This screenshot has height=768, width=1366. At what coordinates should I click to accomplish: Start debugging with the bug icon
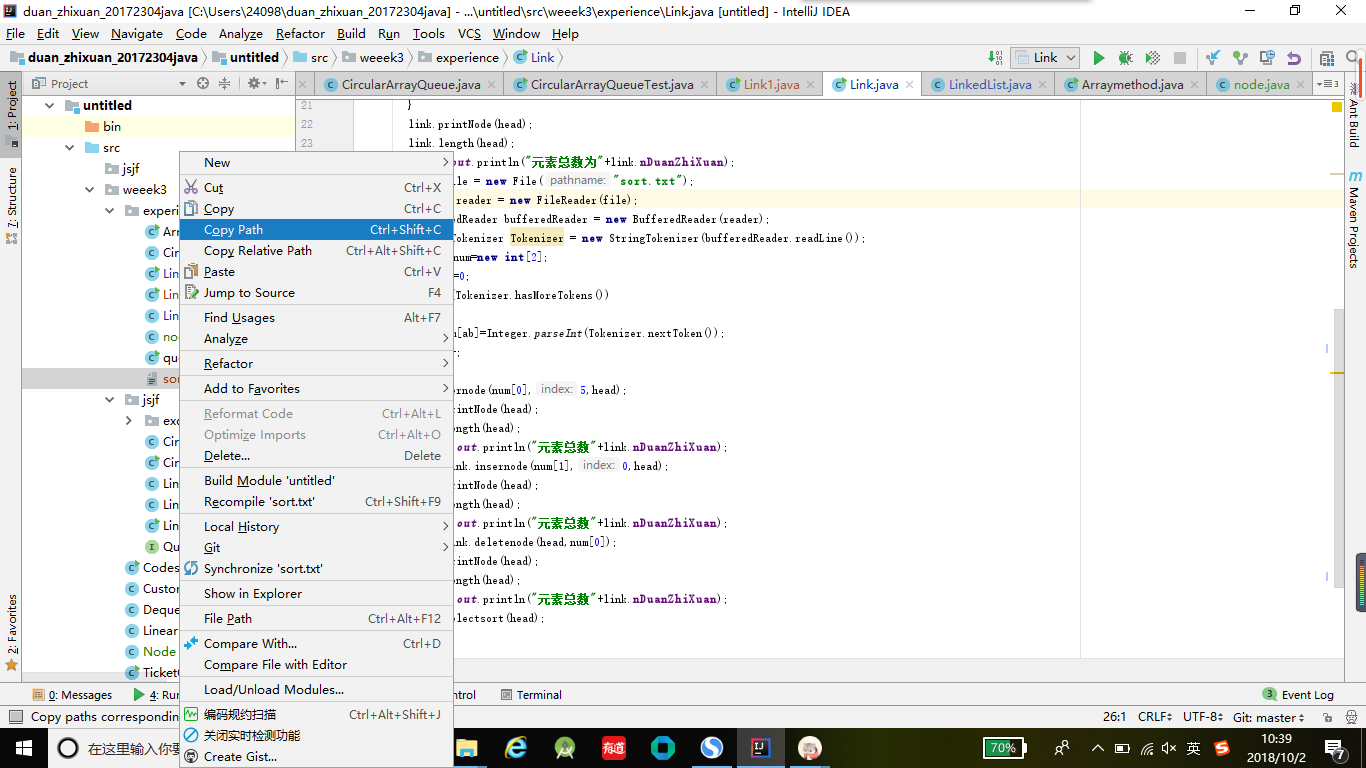click(x=1125, y=58)
